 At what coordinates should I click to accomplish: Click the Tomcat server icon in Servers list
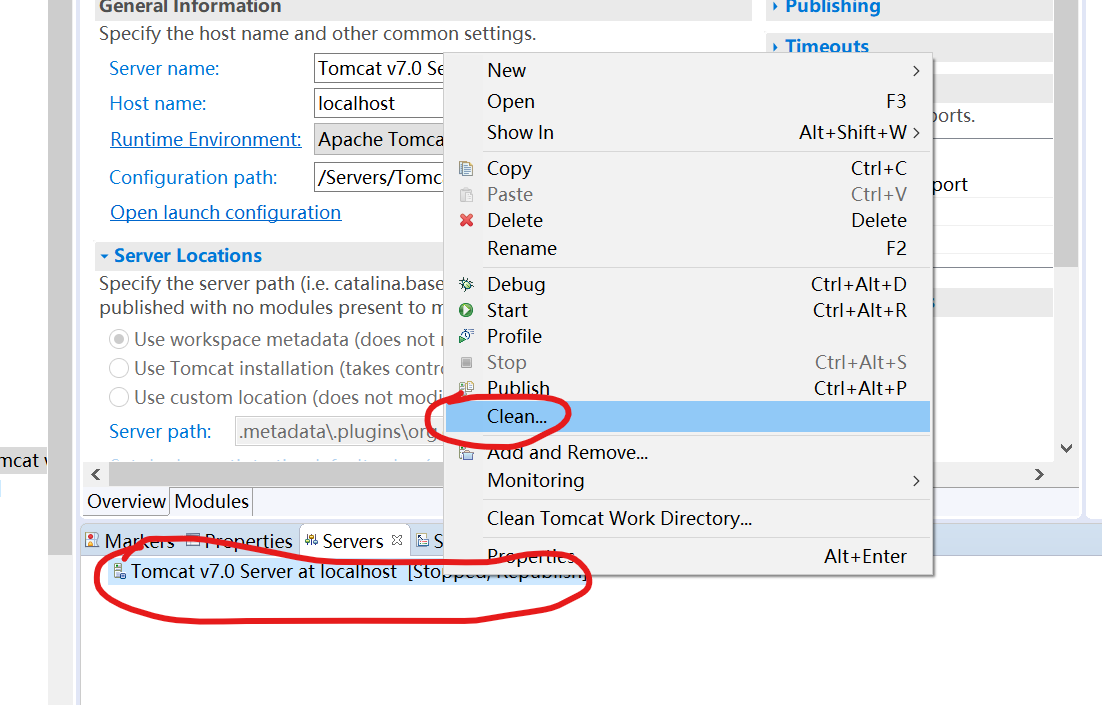click(x=119, y=571)
